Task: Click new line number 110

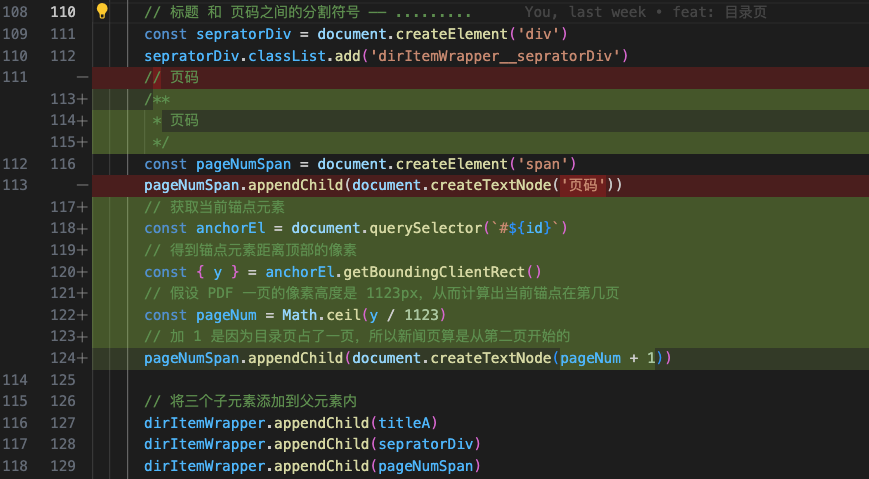Action: (x=63, y=12)
